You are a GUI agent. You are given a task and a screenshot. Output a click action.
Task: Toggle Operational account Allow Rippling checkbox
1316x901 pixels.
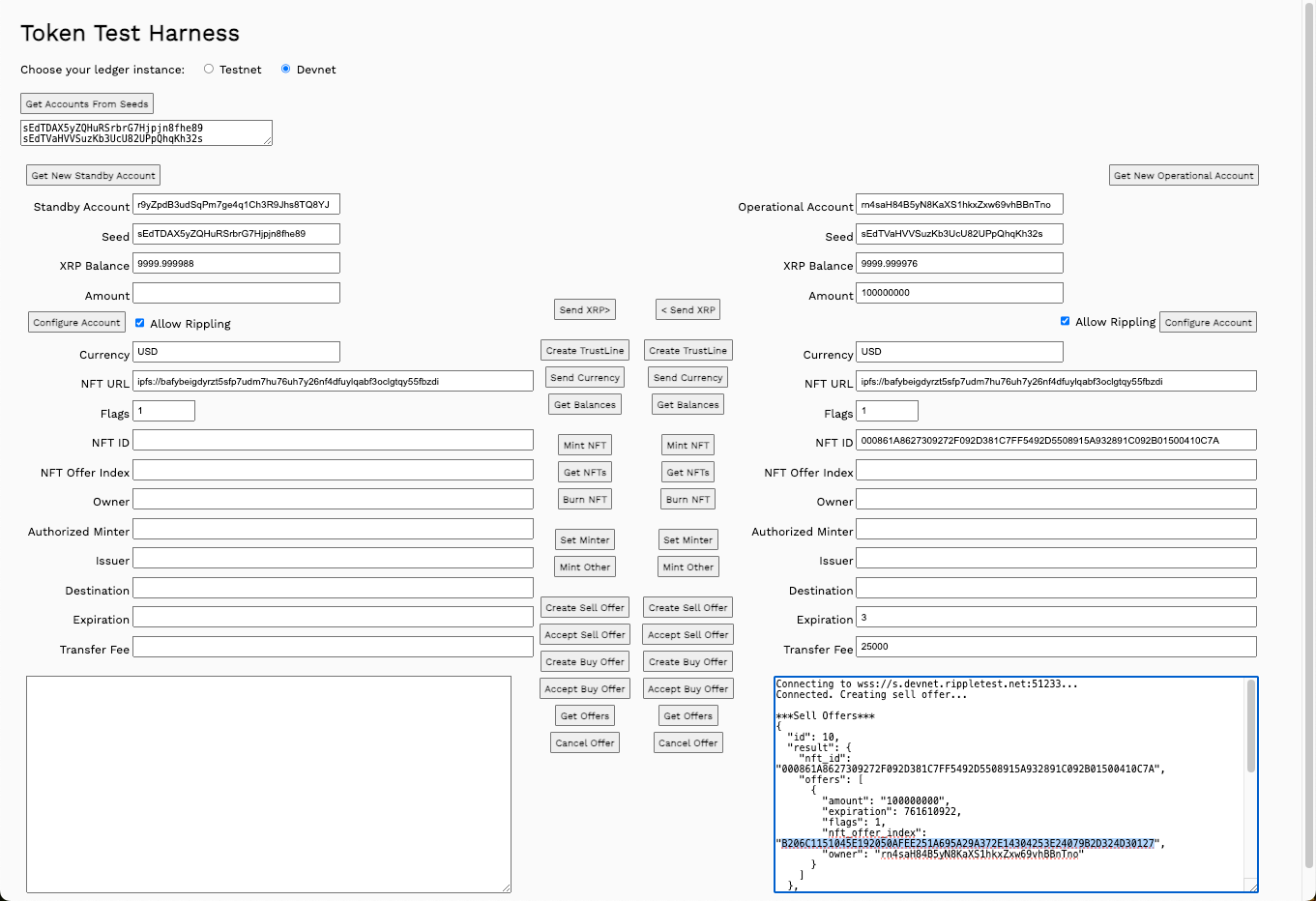point(1066,321)
